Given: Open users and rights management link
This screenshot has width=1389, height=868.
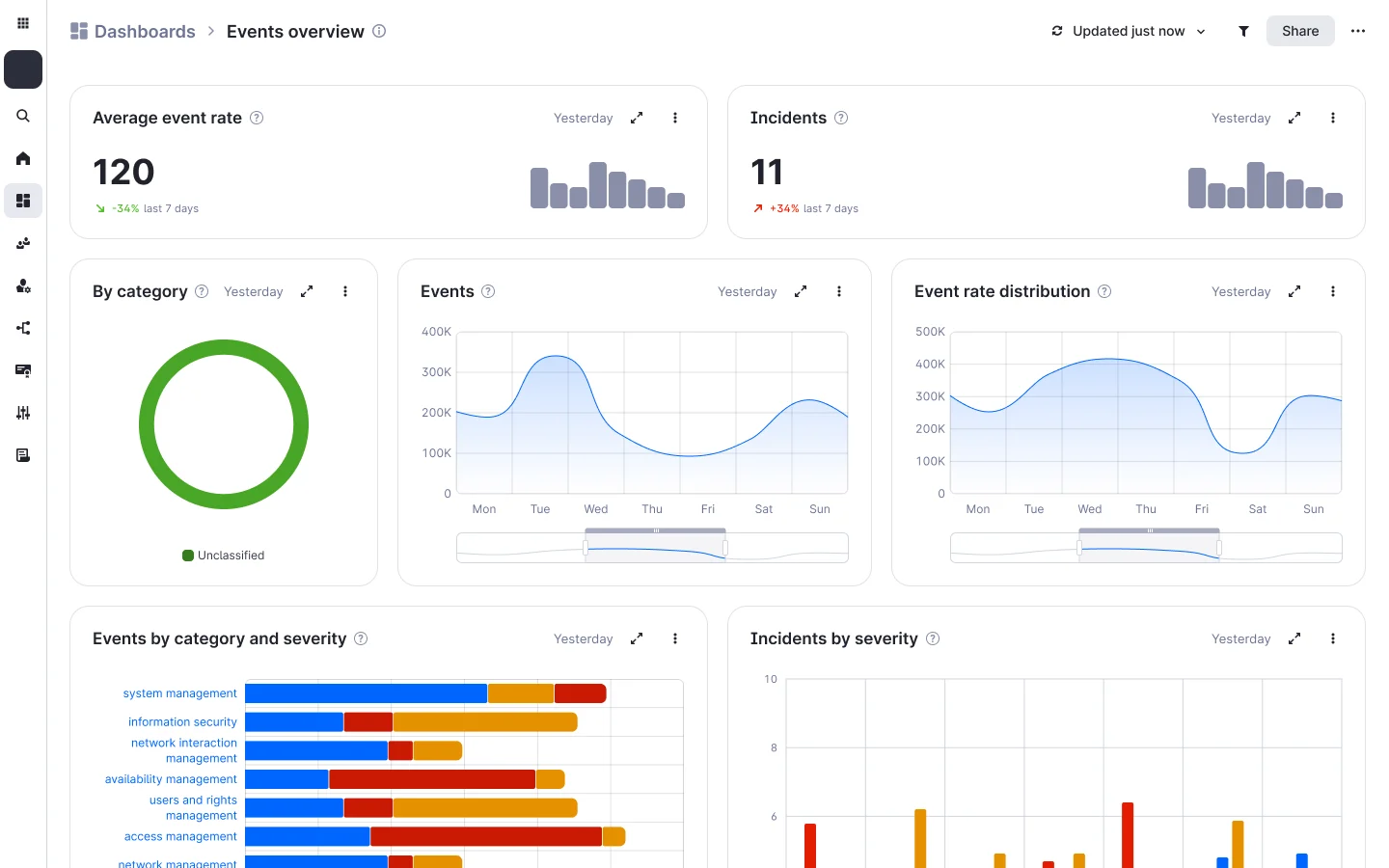Looking at the screenshot, I should [193, 807].
